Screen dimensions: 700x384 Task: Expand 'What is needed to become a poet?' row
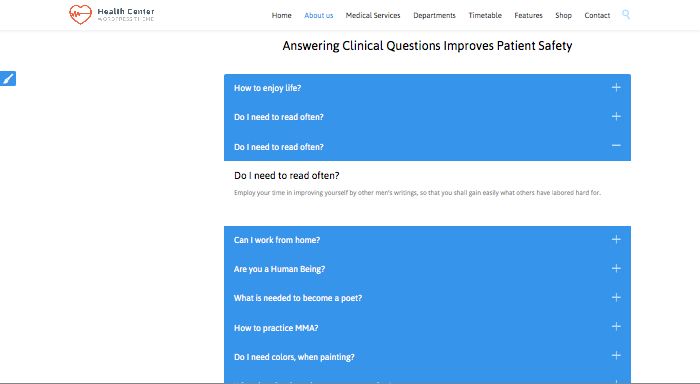point(427,298)
